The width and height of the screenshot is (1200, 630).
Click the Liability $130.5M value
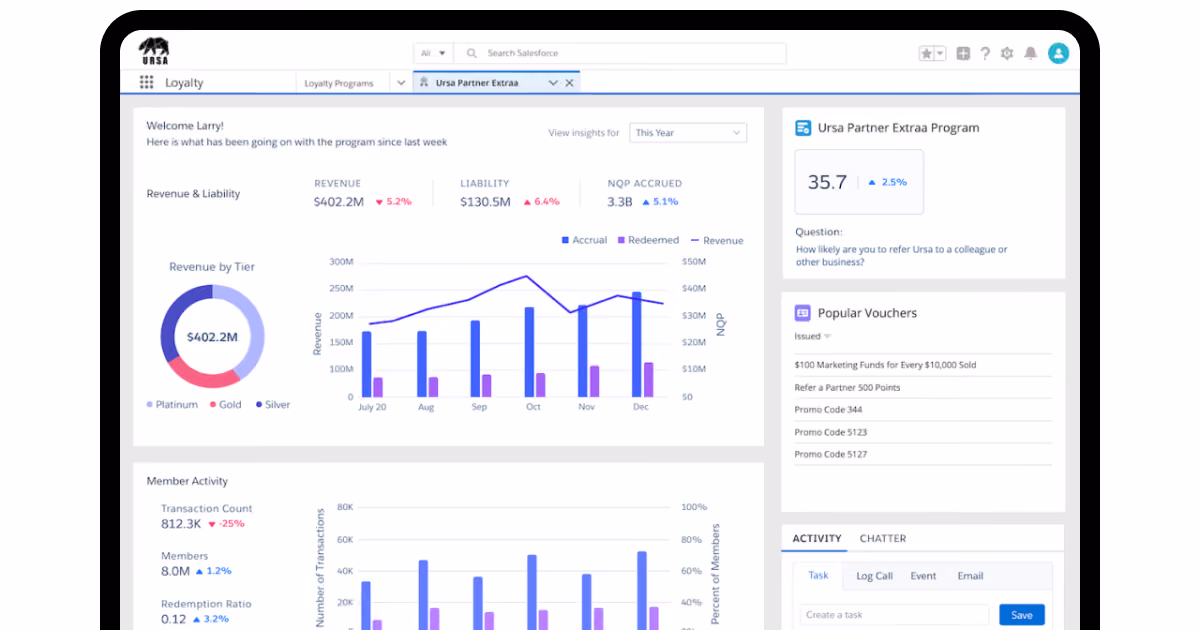485,202
